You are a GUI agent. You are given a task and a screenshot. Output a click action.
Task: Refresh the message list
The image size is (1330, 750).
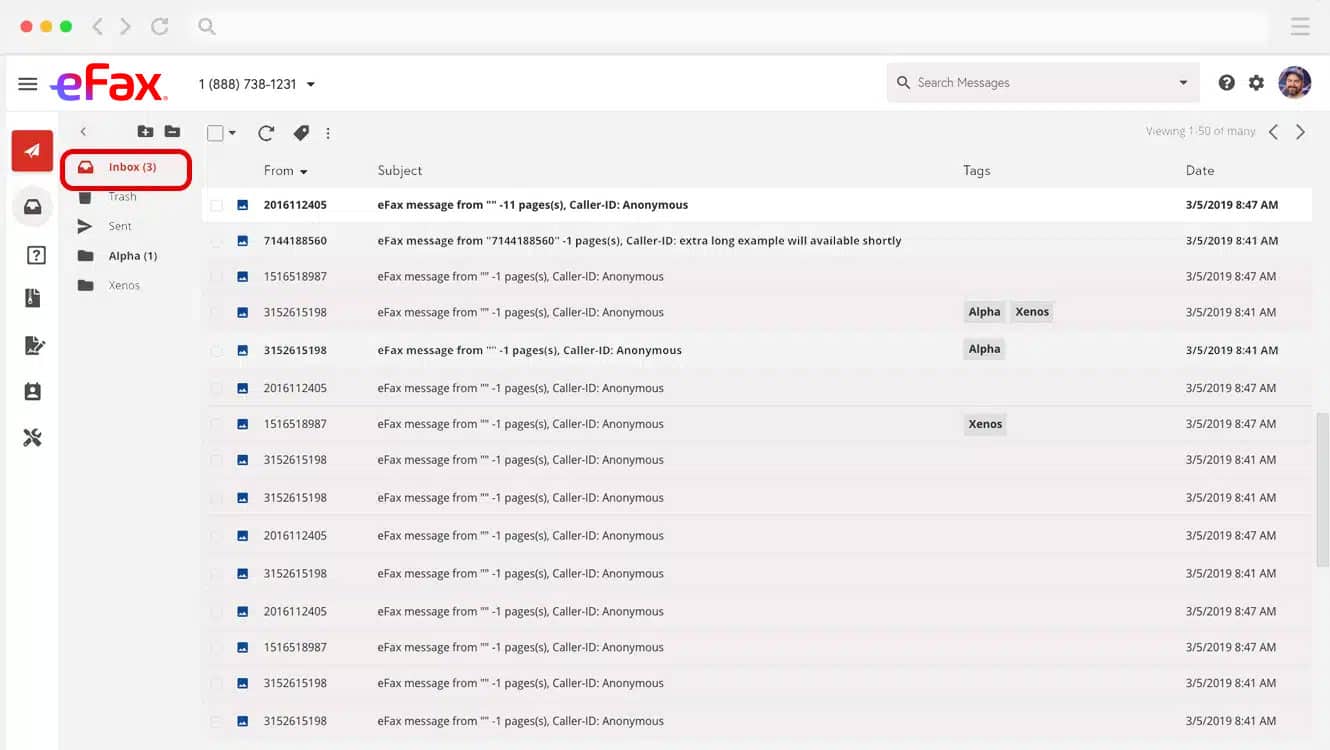click(x=266, y=132)
